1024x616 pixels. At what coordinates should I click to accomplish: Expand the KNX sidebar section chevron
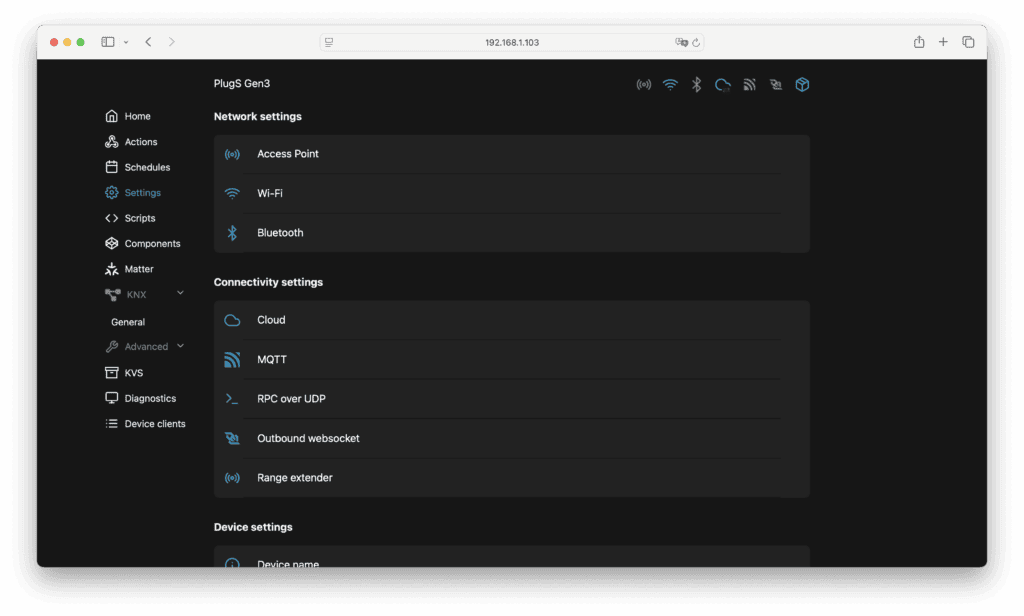coord(181,293)
